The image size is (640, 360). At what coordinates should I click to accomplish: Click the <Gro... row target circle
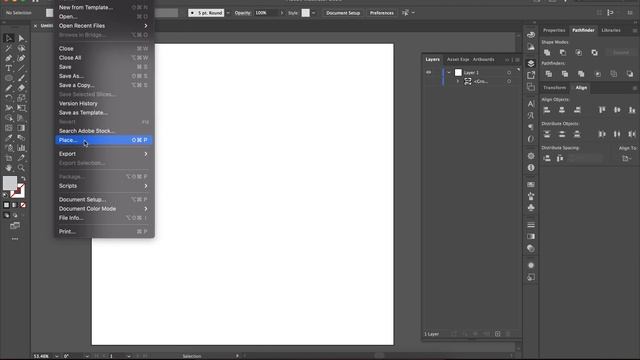pos(509,82)
